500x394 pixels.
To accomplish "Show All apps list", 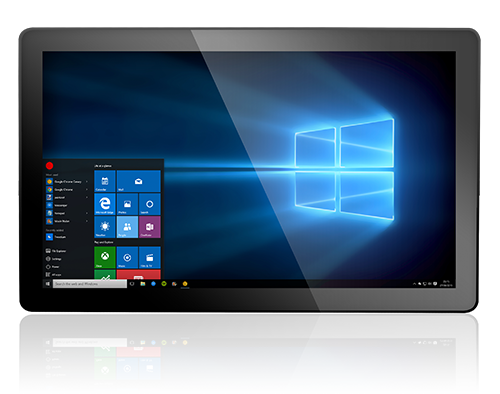I will [54, 275].
